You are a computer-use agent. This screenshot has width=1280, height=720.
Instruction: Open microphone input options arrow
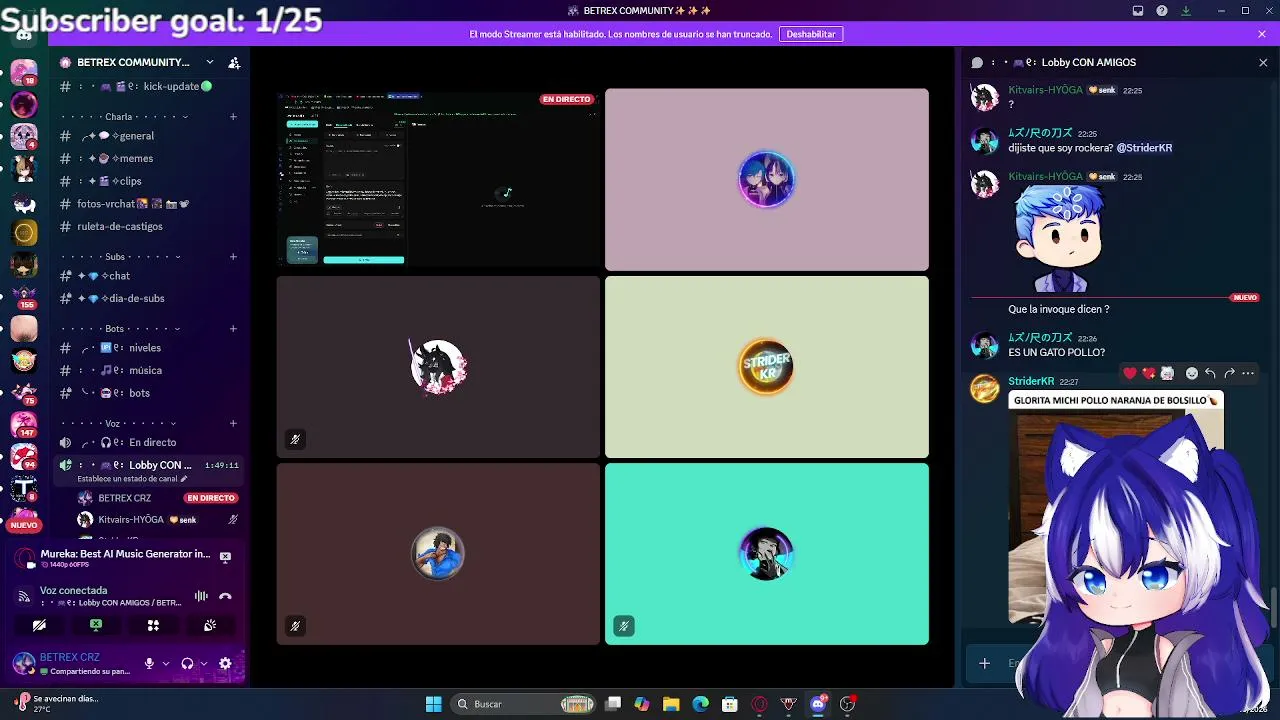(165, 663)
